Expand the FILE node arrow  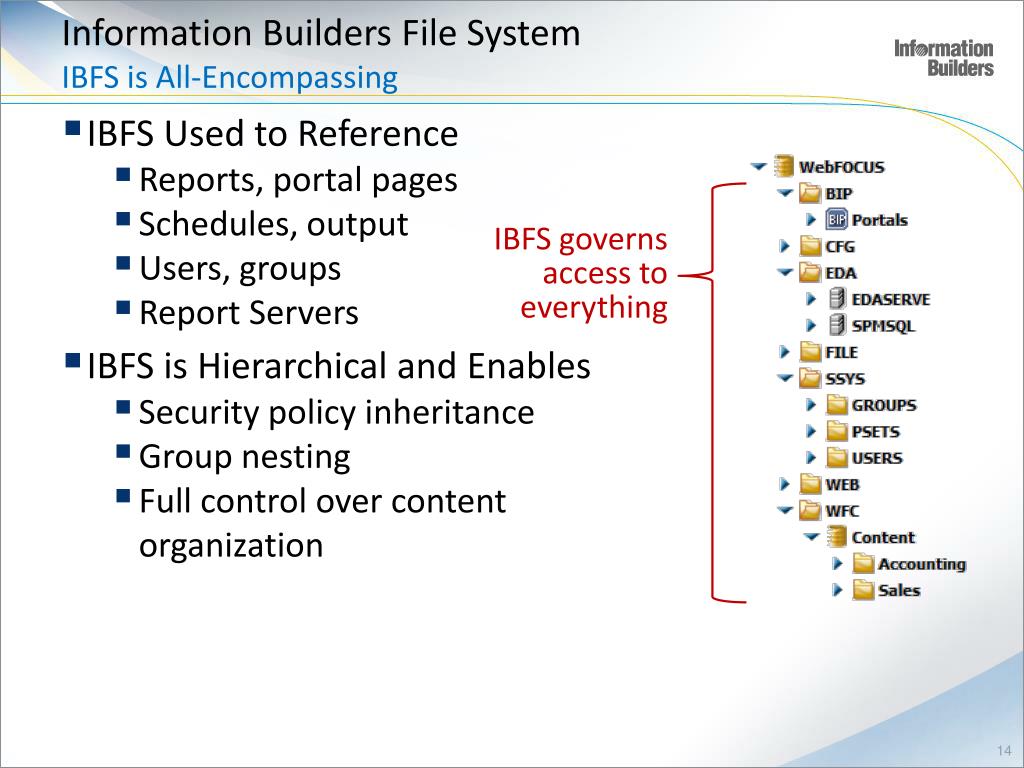(x=785, y=352)
